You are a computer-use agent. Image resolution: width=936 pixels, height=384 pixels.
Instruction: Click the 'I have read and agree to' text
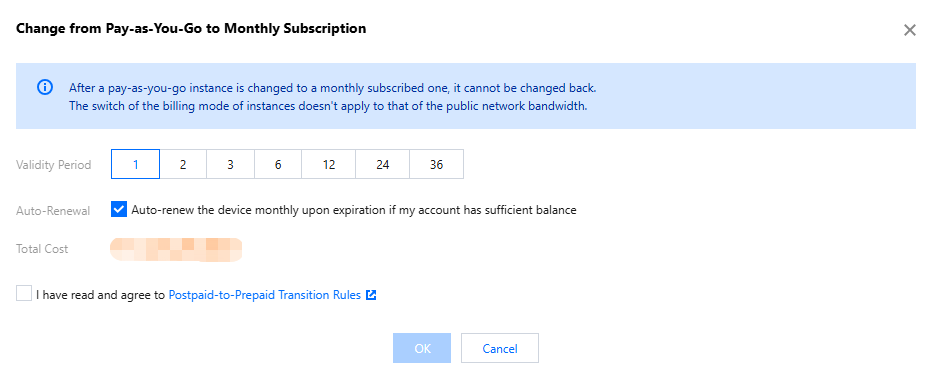click(x=100, y=295)
